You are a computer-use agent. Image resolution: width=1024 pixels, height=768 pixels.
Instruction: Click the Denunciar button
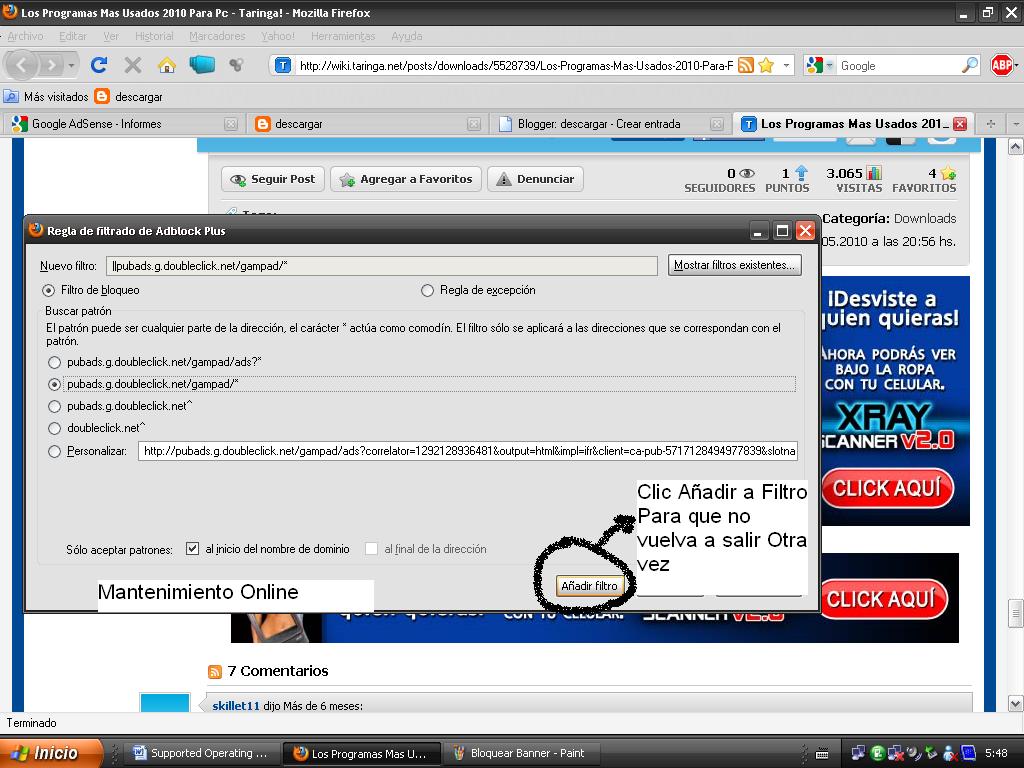(535, 179)
